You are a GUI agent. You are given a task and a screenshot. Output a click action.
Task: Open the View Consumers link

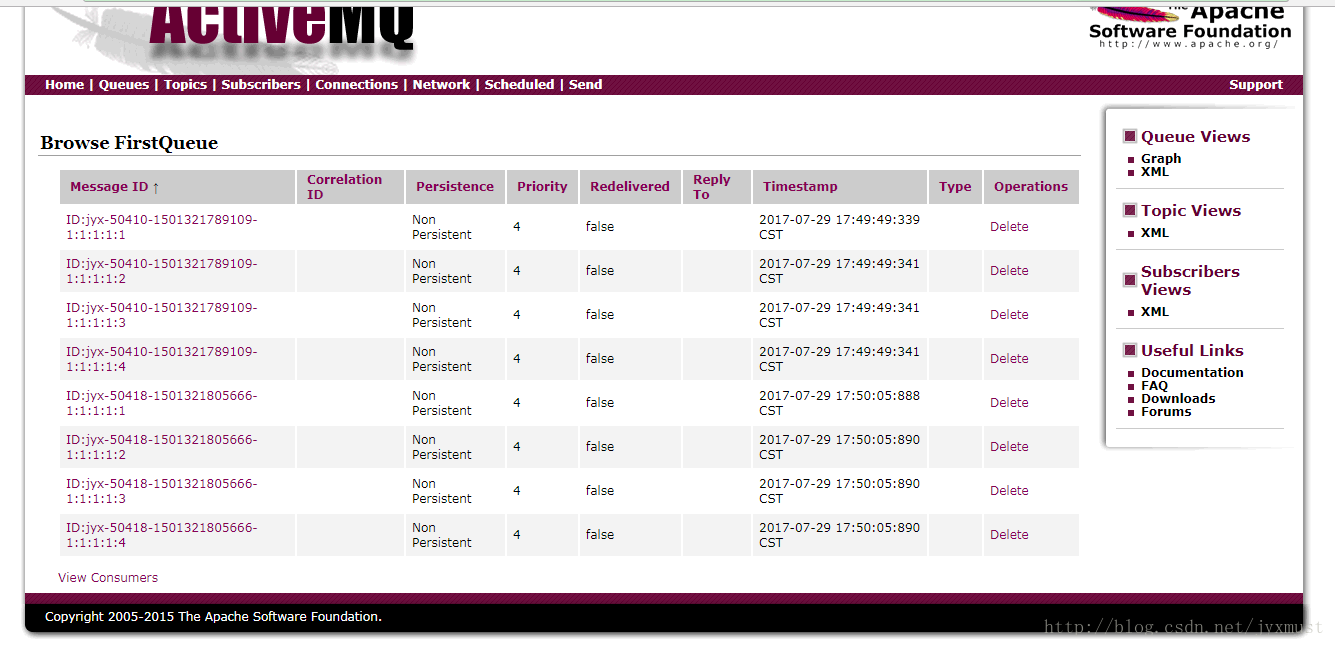[x=108, y=578]
